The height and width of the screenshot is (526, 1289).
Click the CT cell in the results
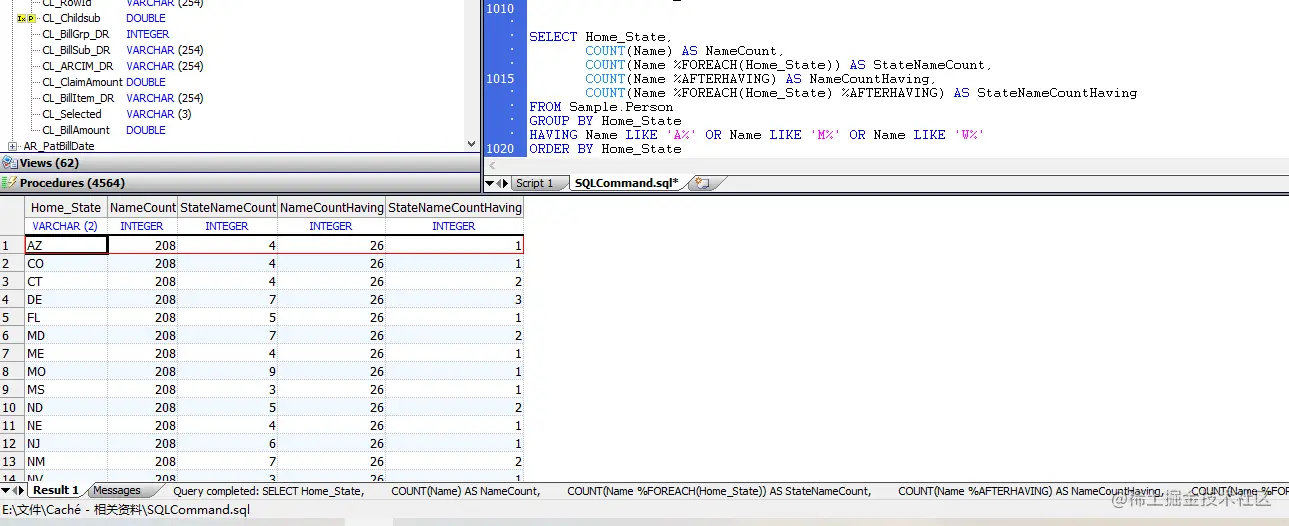66,281
